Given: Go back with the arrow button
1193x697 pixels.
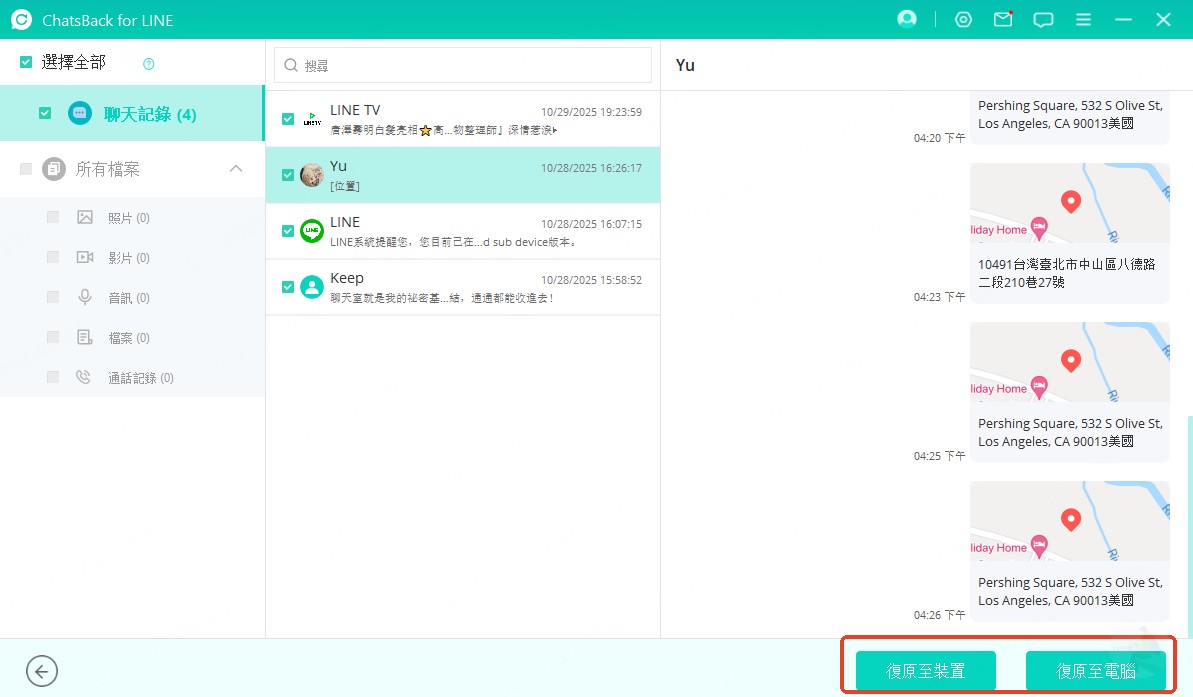Looking at the screenshot, I should (42, 671).
